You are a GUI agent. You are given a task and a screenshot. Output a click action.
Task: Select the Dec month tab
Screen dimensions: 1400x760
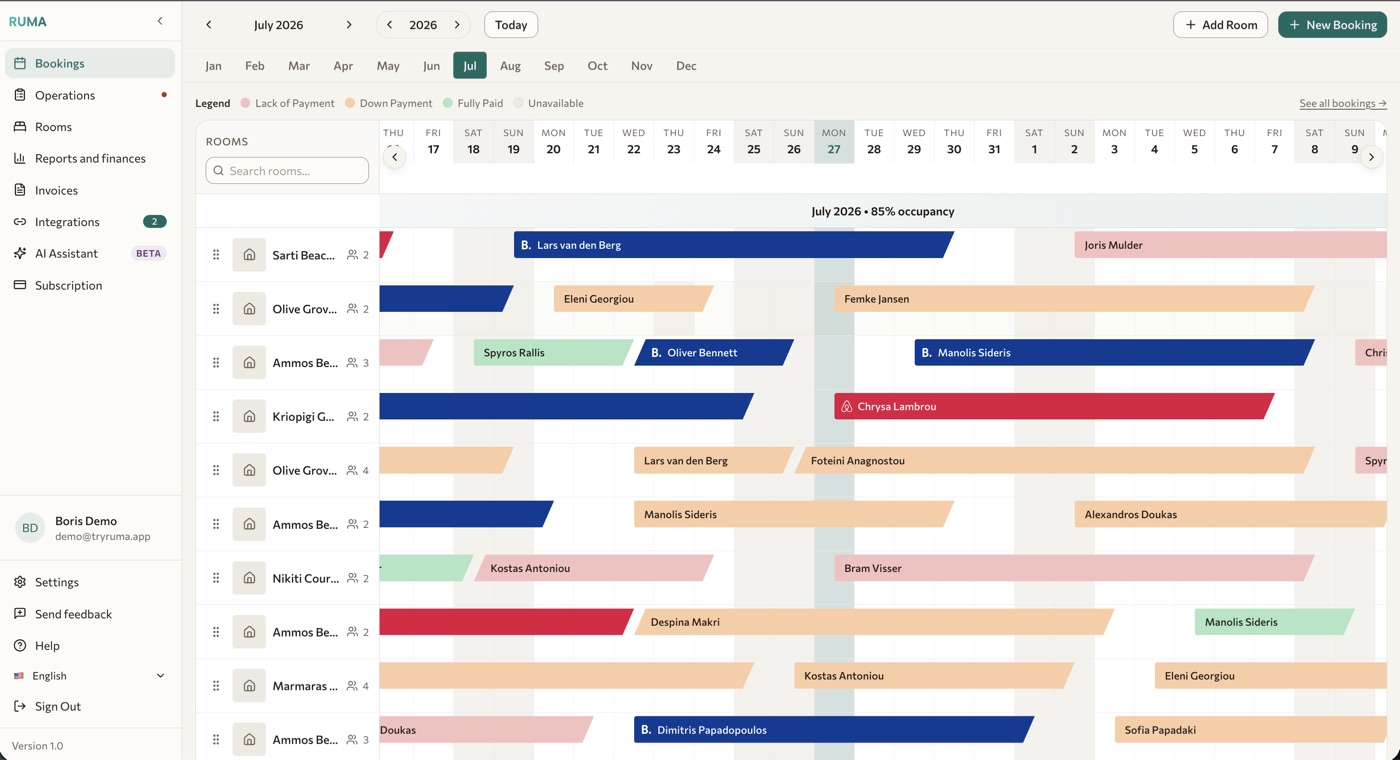point(686,66)
